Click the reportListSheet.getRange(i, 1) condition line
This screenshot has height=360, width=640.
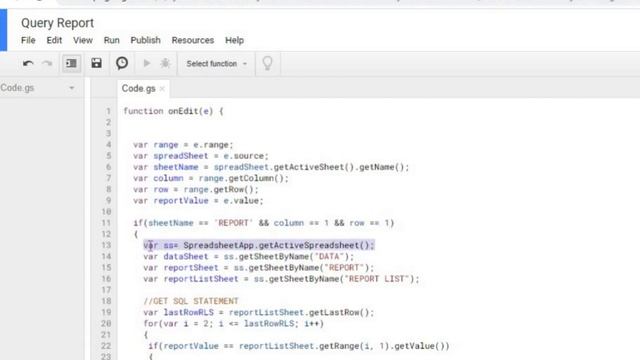pos(298,346)
